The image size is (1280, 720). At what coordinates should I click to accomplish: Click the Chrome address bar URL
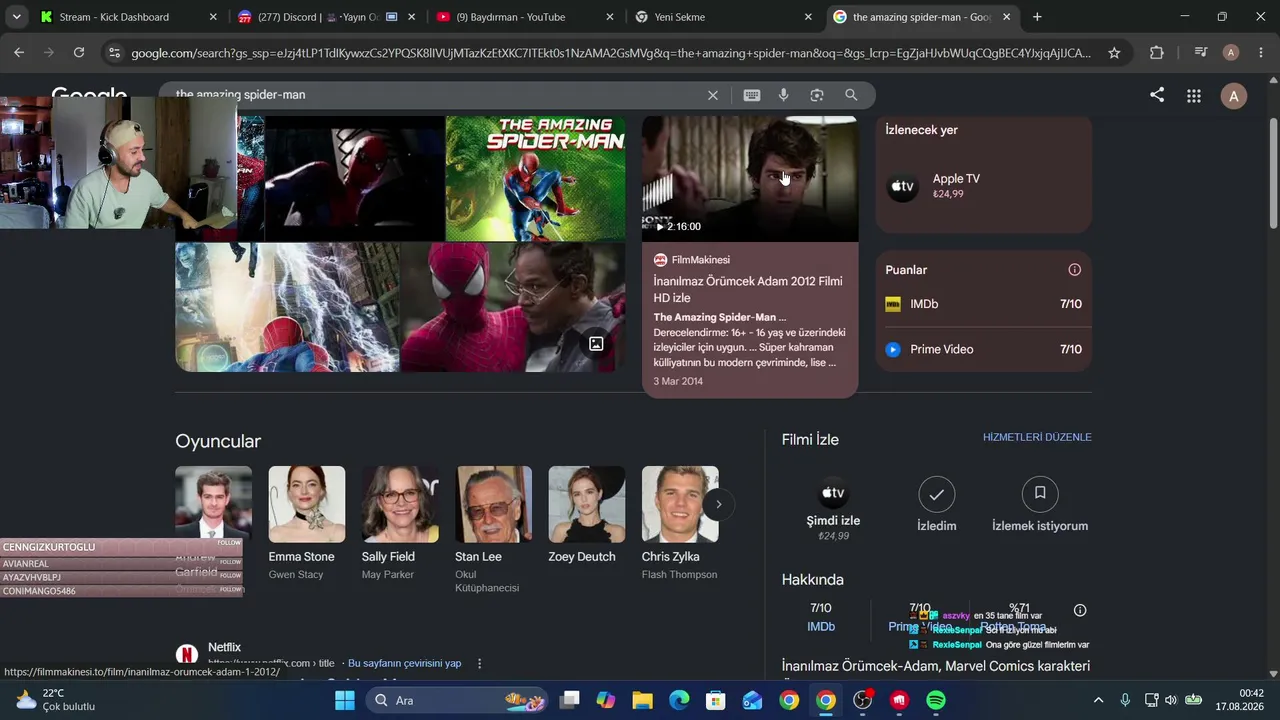click(x=611, y=53)
